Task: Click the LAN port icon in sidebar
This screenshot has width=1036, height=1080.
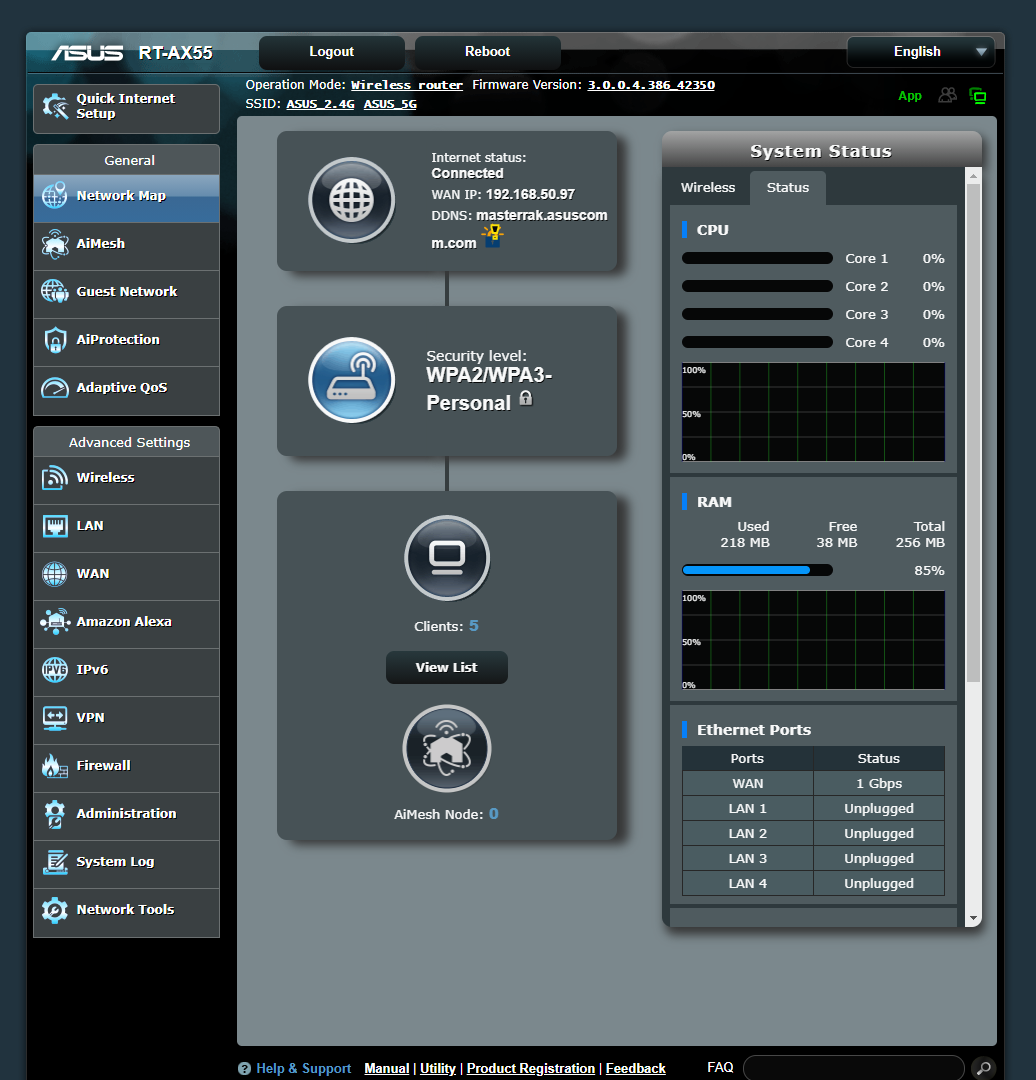Action: point(54,526)
